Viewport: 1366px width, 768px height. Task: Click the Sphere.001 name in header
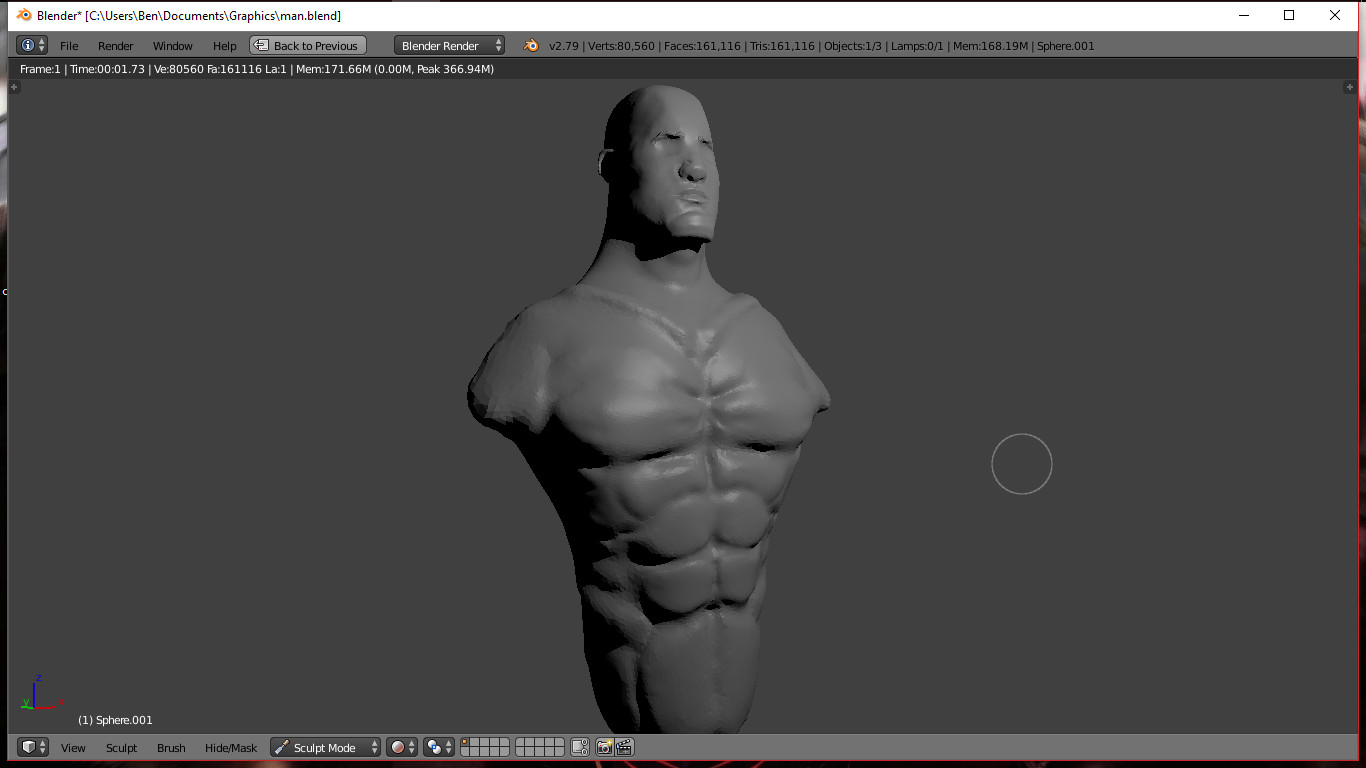click(1066, 46)
